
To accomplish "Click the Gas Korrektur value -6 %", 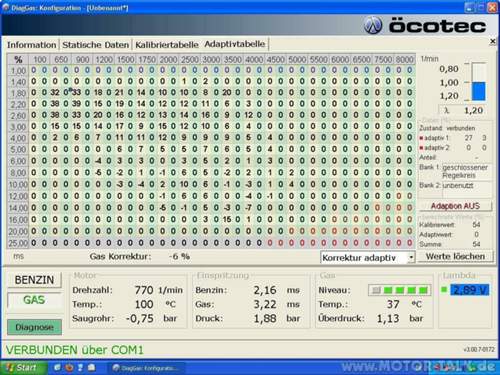I will pyautogui.click(x=179, y=257).
